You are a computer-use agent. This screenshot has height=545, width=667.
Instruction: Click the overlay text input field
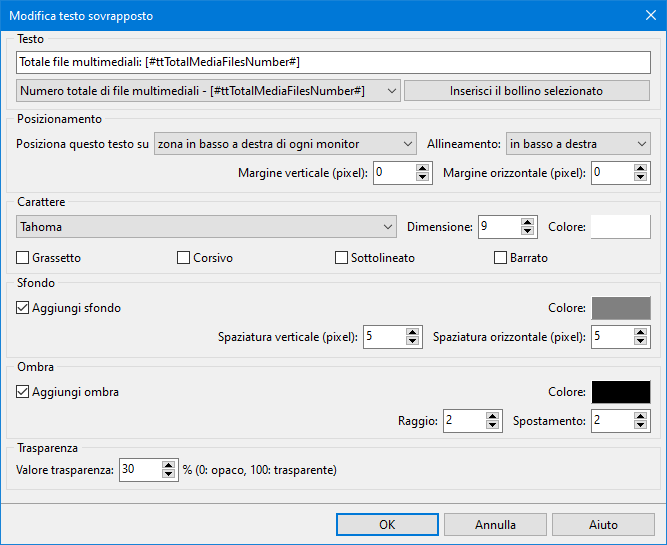[x=334, y=62]
